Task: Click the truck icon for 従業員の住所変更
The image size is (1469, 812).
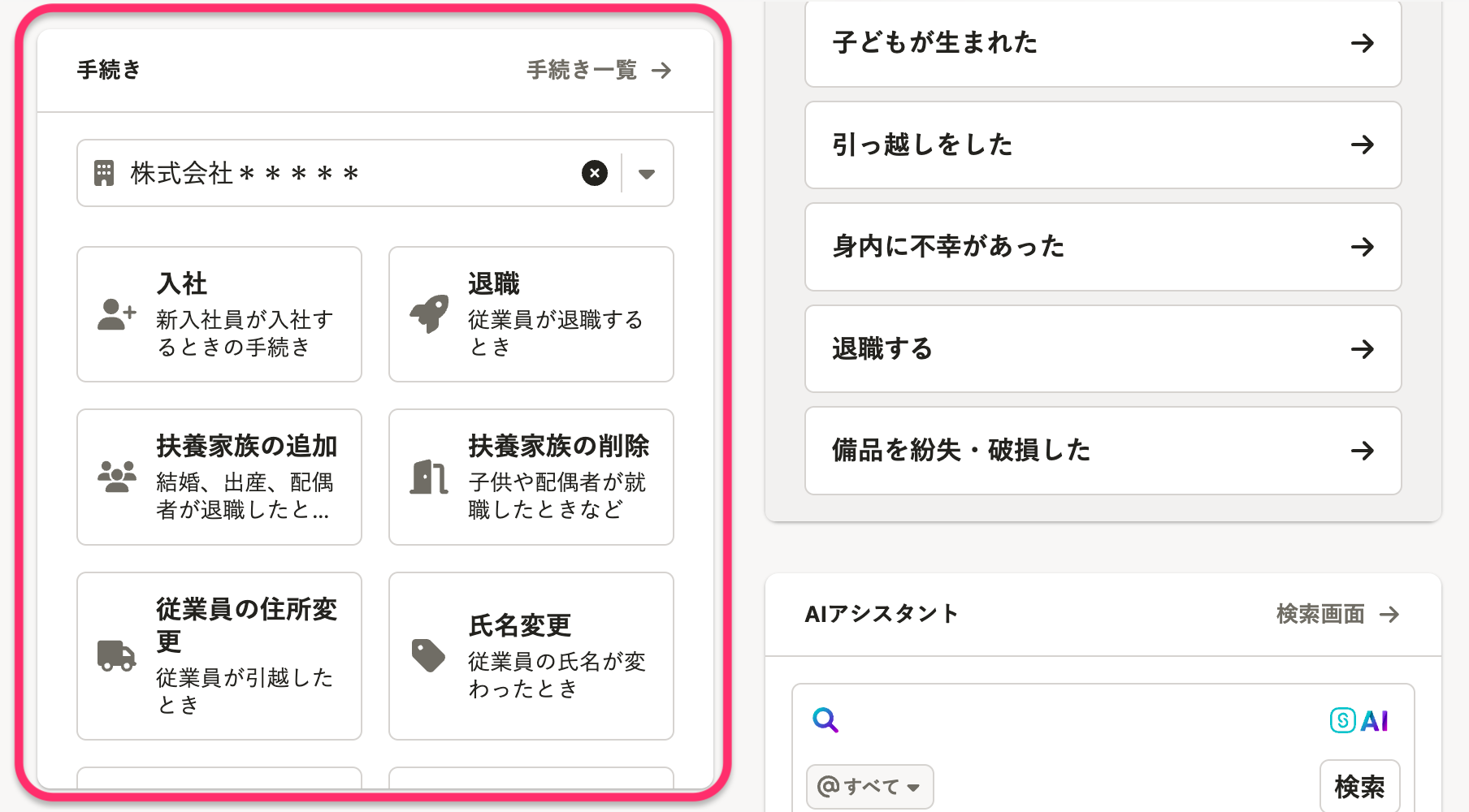Action: pos(116,655)
